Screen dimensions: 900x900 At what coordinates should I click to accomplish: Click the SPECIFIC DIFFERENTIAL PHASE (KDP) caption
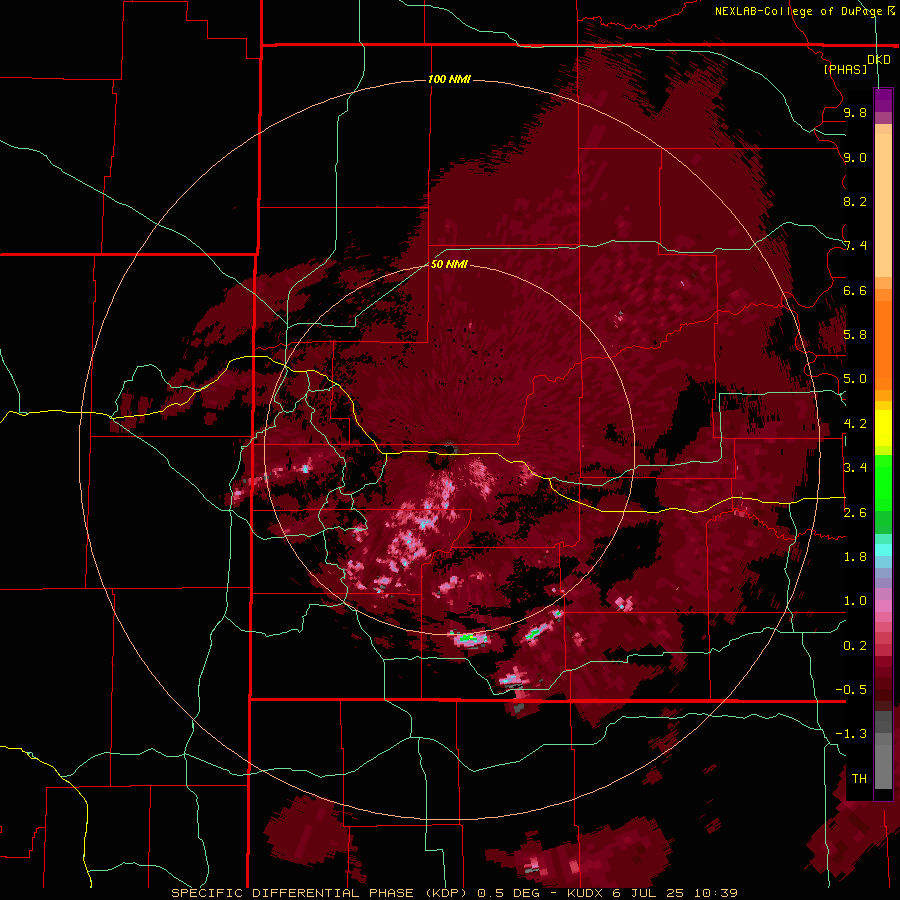[x=321, y=893]
